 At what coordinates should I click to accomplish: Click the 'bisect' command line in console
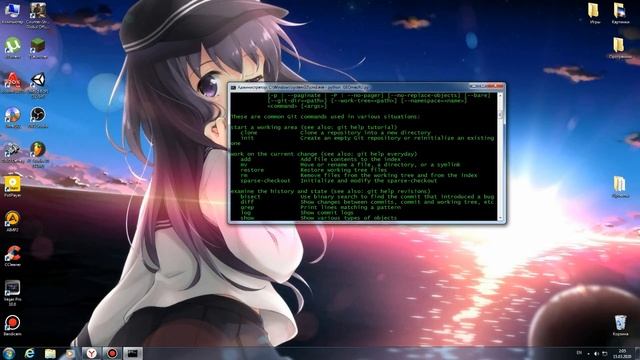[367, 196]
